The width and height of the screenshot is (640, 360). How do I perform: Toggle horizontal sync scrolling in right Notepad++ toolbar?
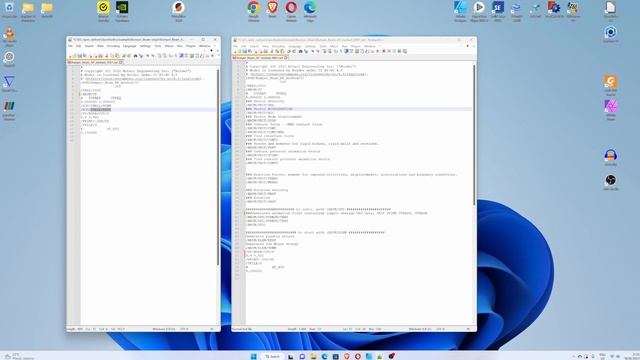tap(329, 51)
